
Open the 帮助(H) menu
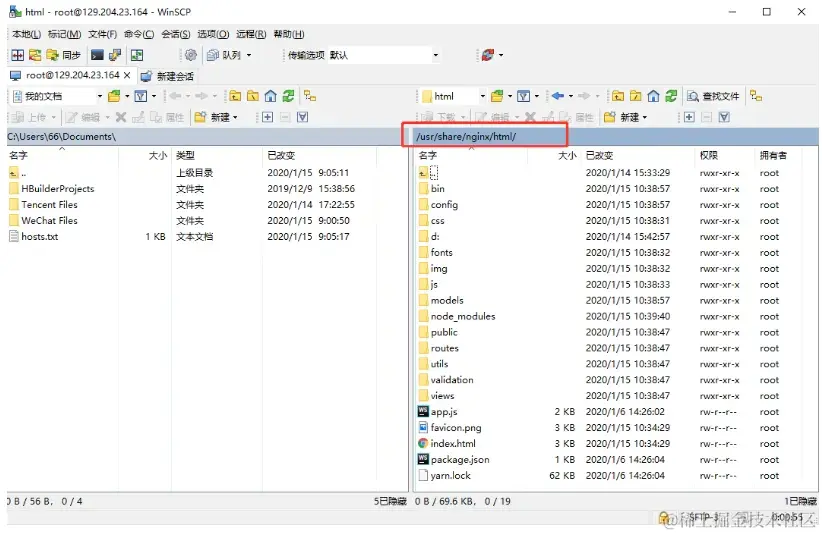(288, 35)
